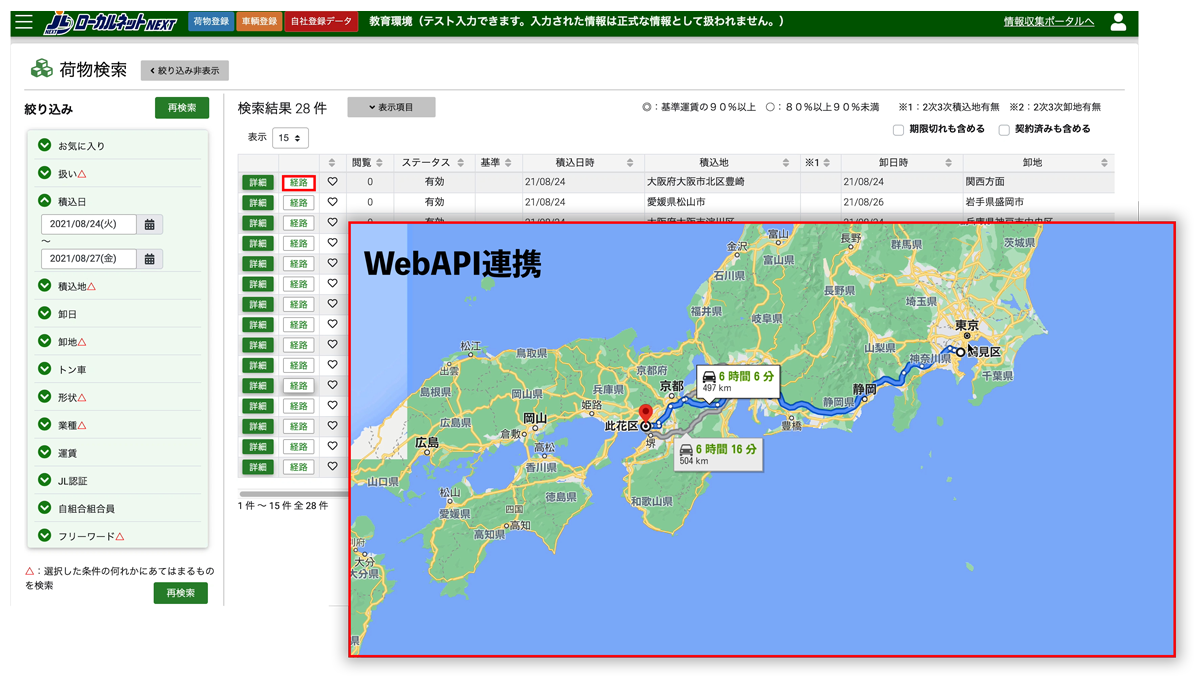Select the 6時間6分 497 km route label

pyautogui.click(x=738, y=381)
